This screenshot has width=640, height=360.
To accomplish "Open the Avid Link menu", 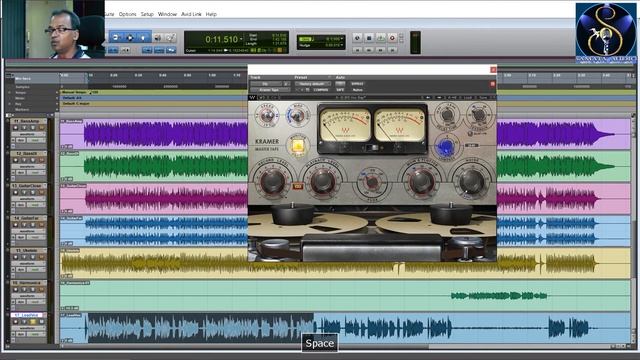I will [x=191, y=14].
